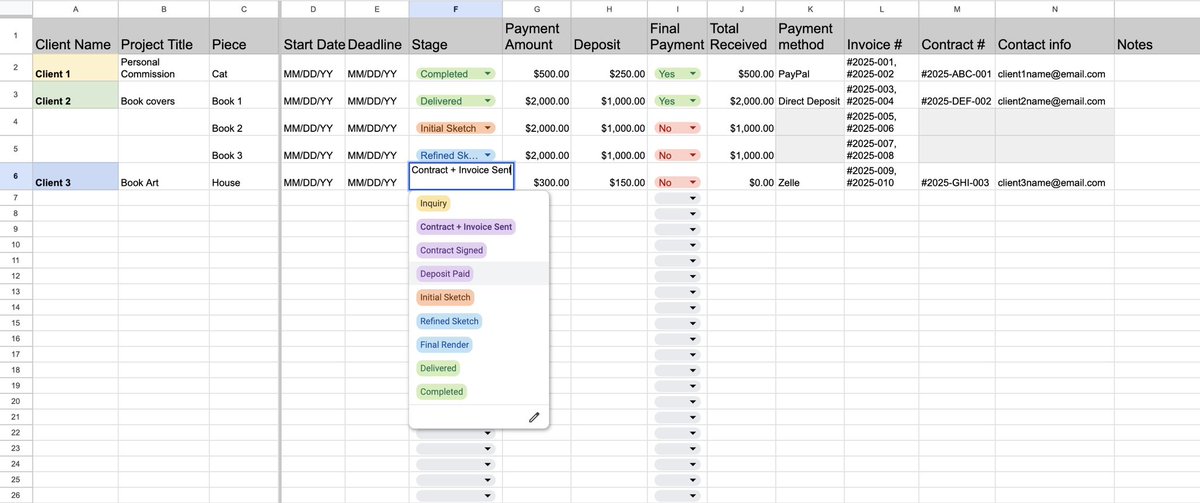This screenshot has width=1200, height=503.
Task: Open Initial Sketch stage dropdown for Book 2
Action: [455, 128]
